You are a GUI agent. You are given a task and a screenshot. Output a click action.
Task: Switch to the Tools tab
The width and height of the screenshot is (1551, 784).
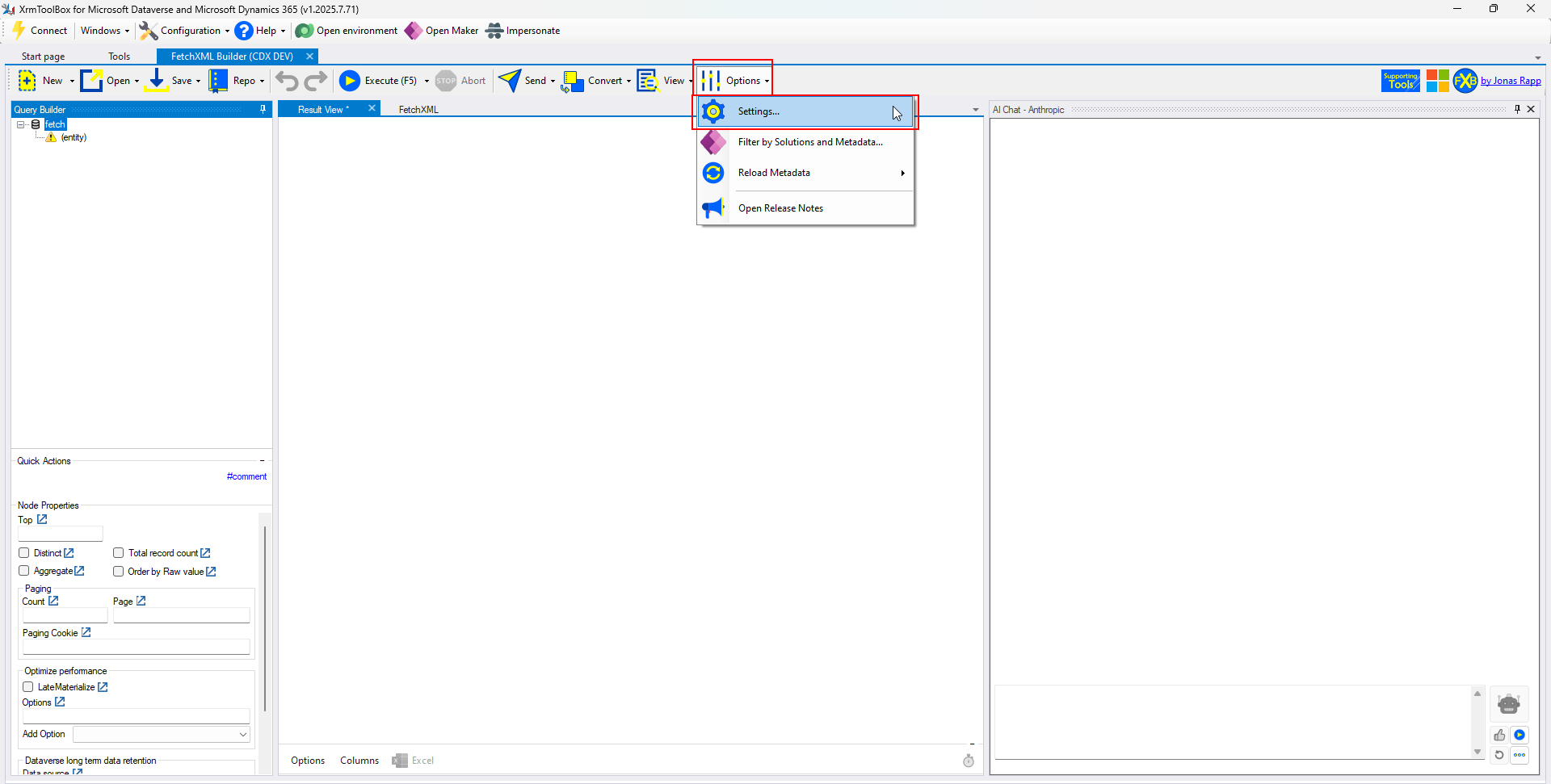120,57
